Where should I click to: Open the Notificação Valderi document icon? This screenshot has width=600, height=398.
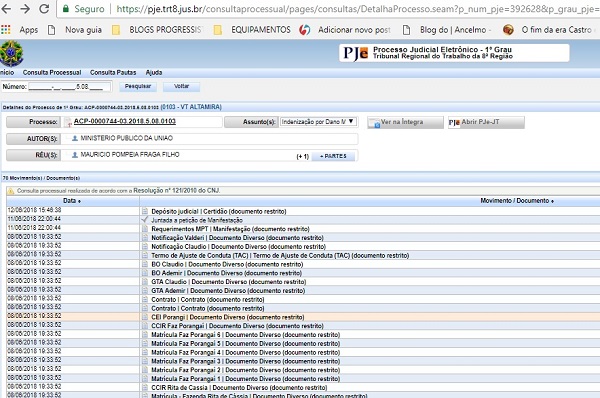(x=145, y=238)
